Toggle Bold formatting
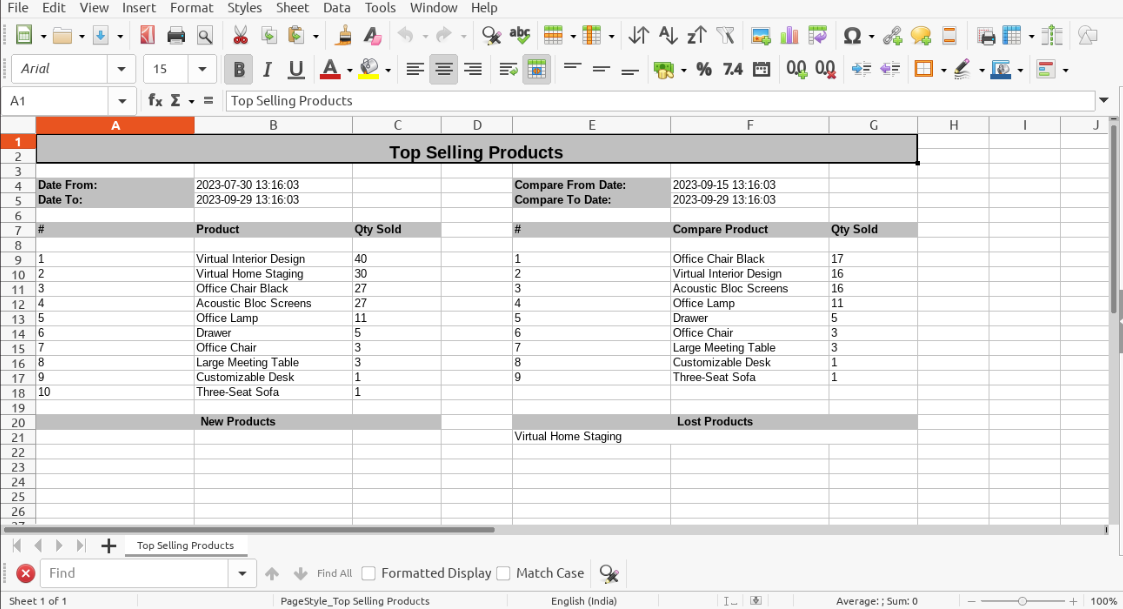 (x=238, y=69)
